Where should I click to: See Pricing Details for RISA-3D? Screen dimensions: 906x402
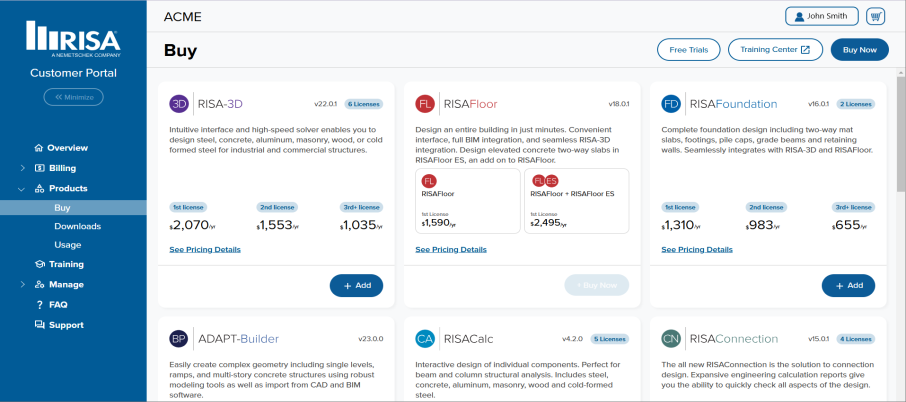point(205,250)
